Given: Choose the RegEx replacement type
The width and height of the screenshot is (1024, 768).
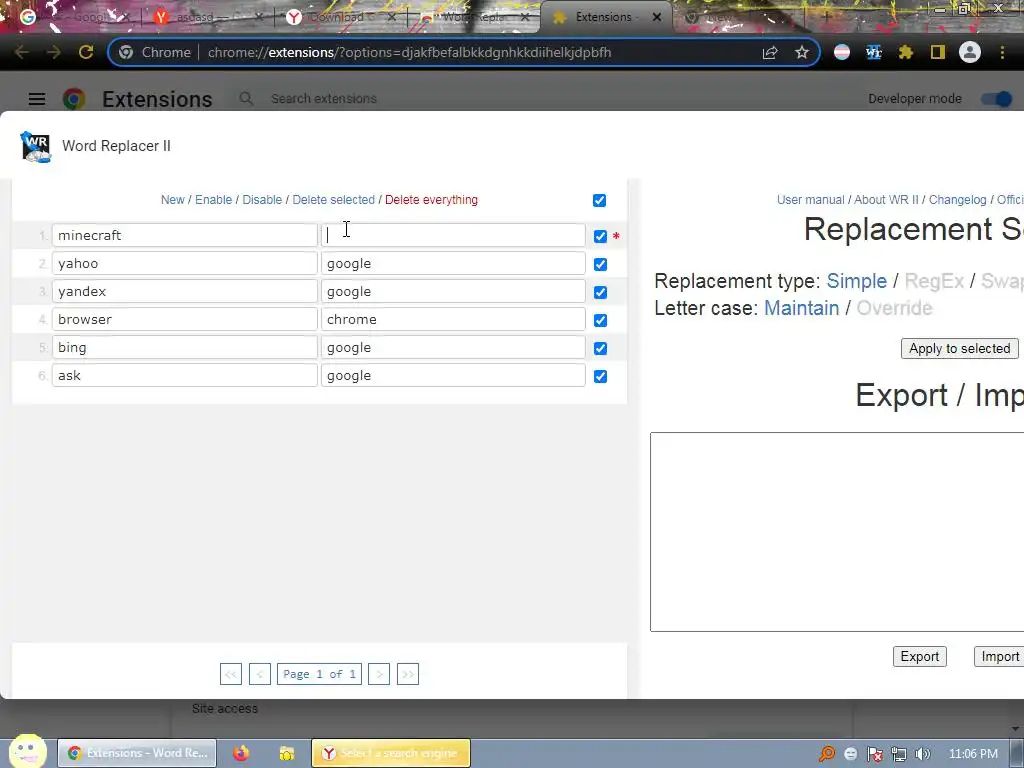Looking at the screenshot, I should click(934, 281).
